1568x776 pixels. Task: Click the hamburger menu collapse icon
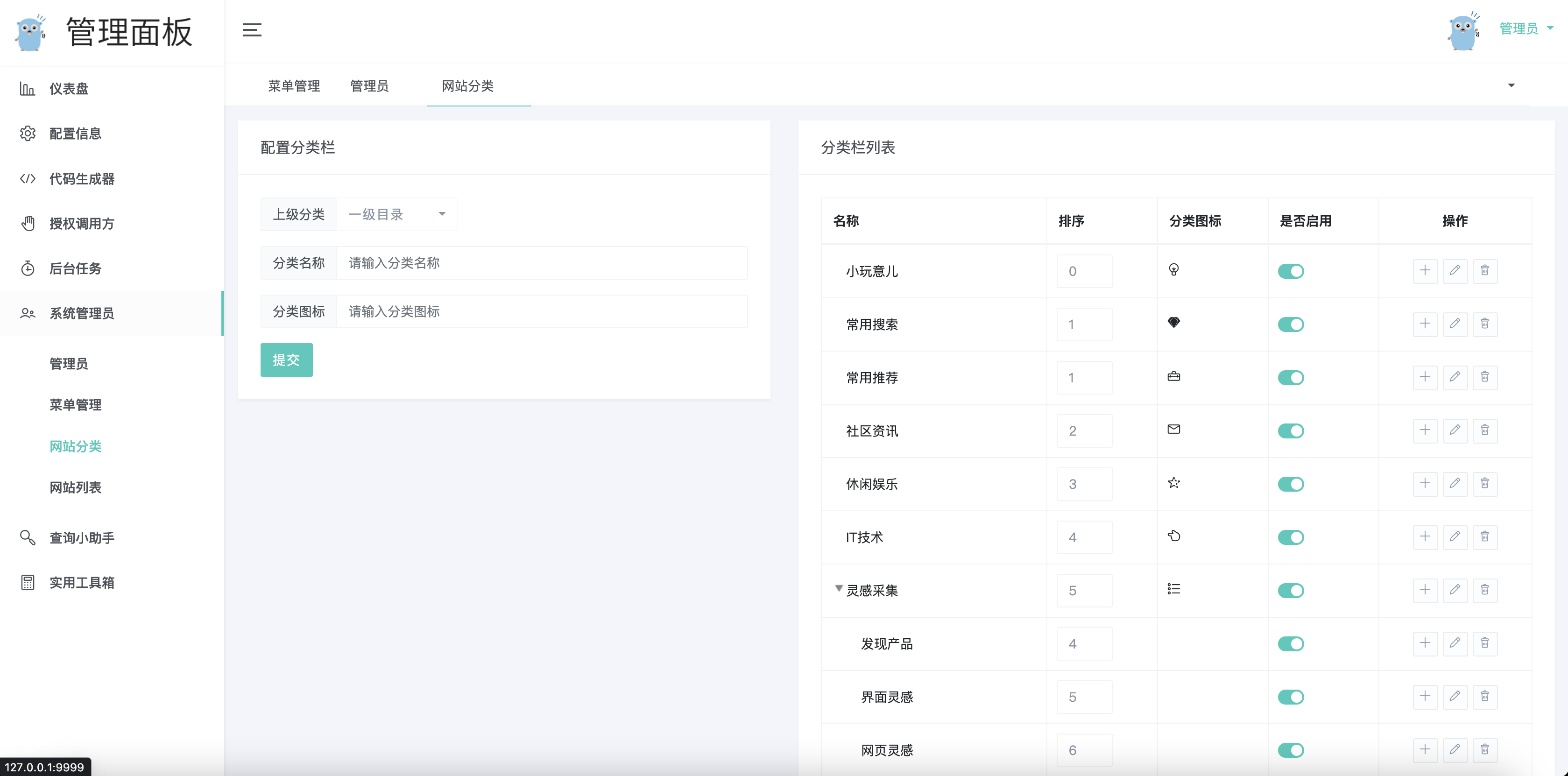click(251, 30)
